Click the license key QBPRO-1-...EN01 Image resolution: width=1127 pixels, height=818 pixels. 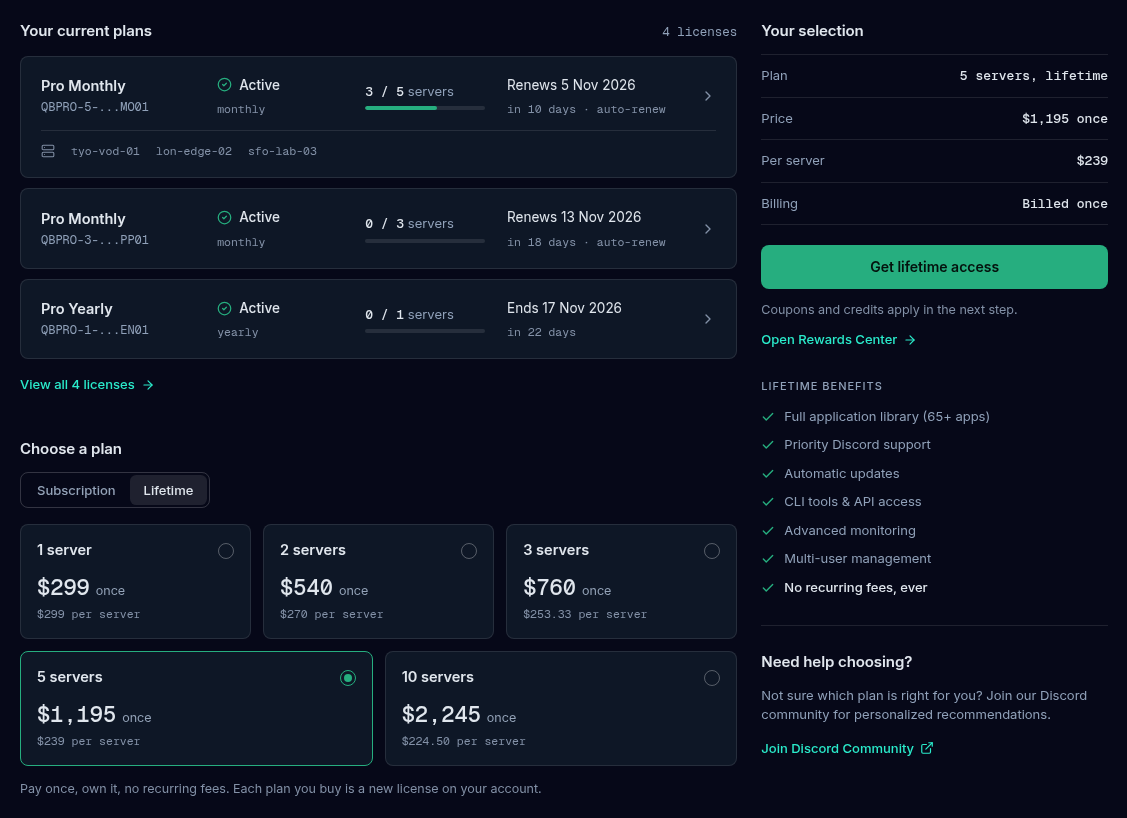94,330
